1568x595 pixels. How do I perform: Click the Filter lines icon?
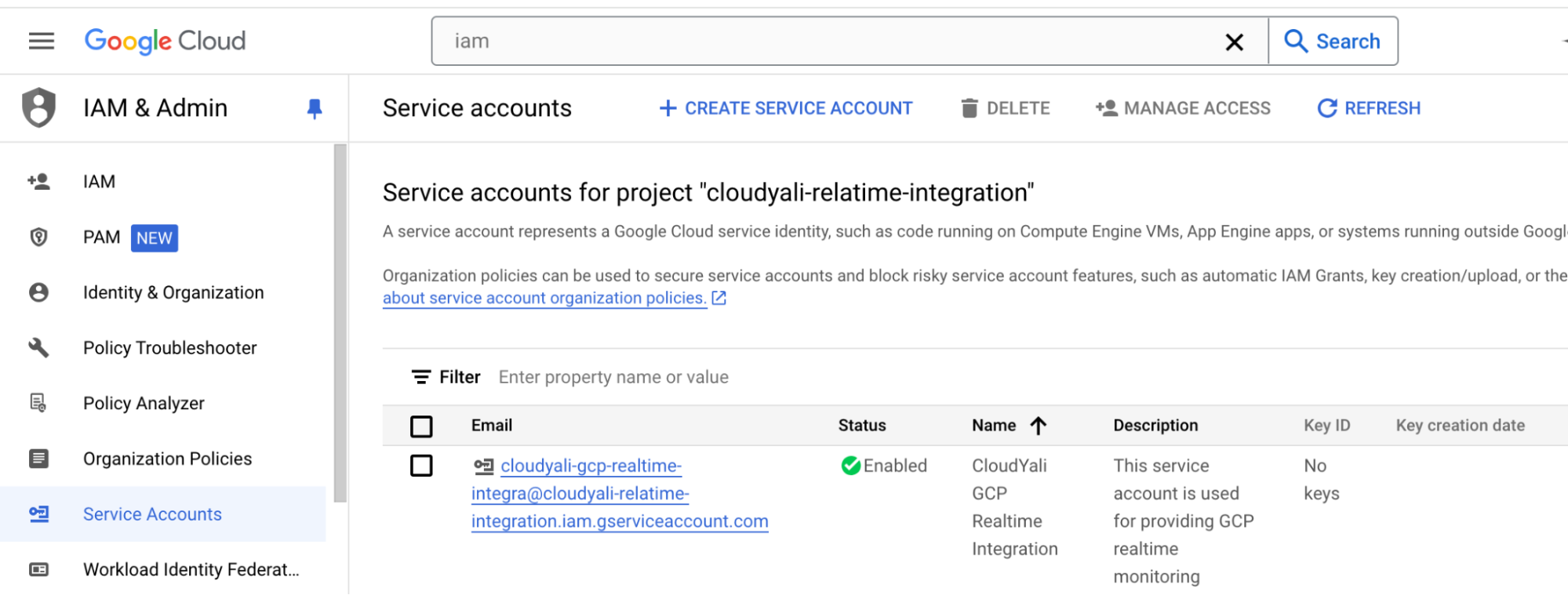[x=421, y=377]
